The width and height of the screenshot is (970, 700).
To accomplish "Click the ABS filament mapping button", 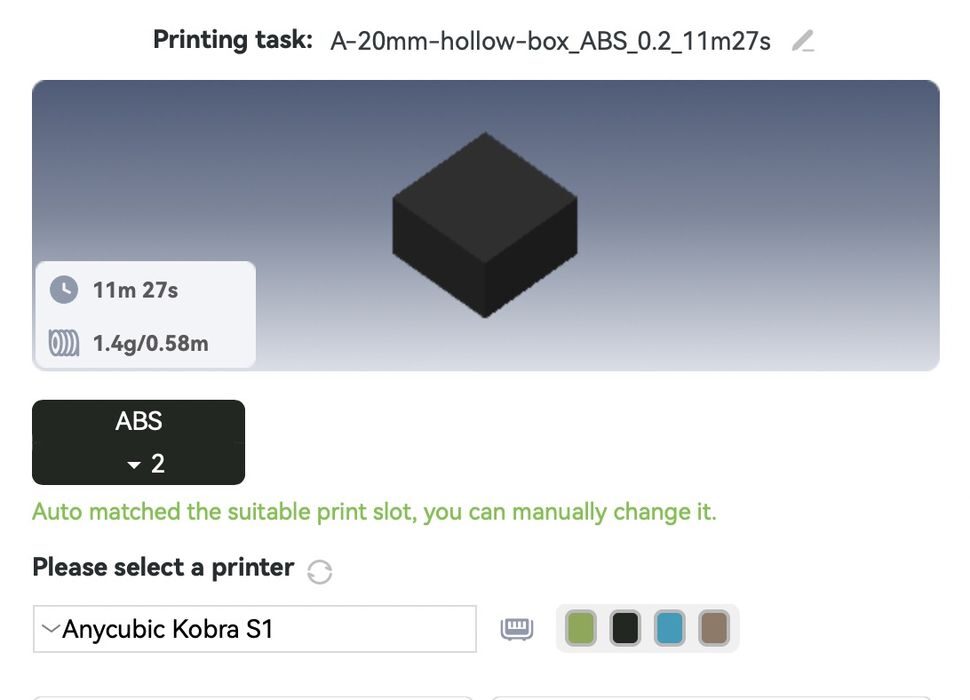I will pyautogui.click(x=138, y=421).
